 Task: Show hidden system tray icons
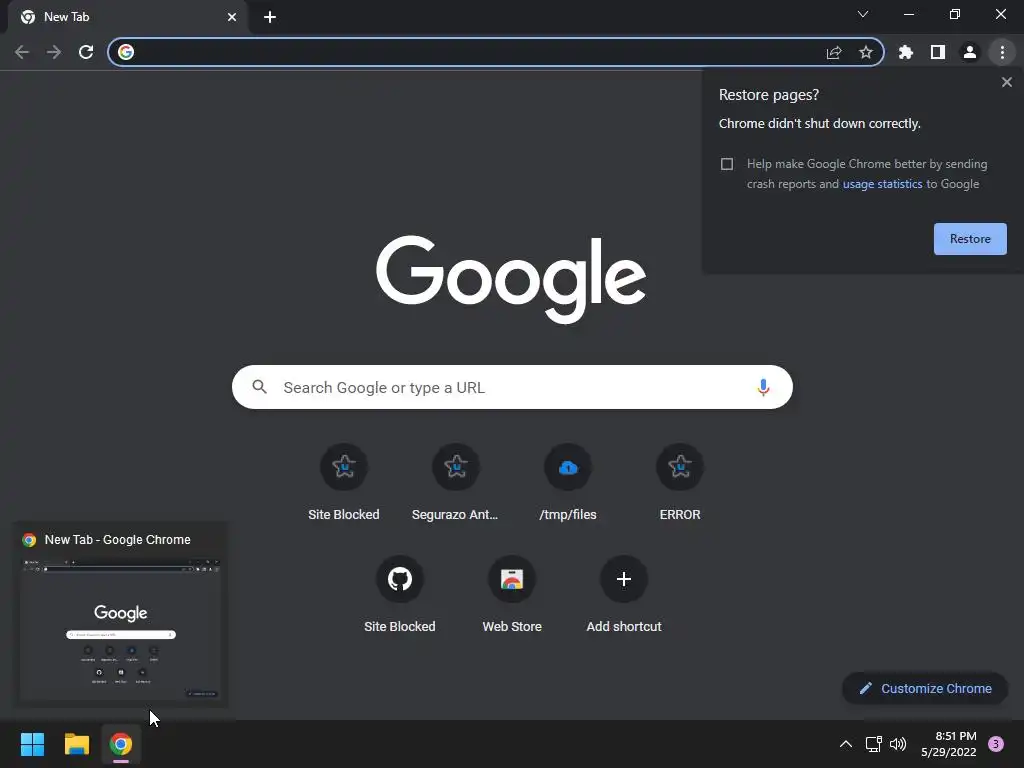[845, 744]
